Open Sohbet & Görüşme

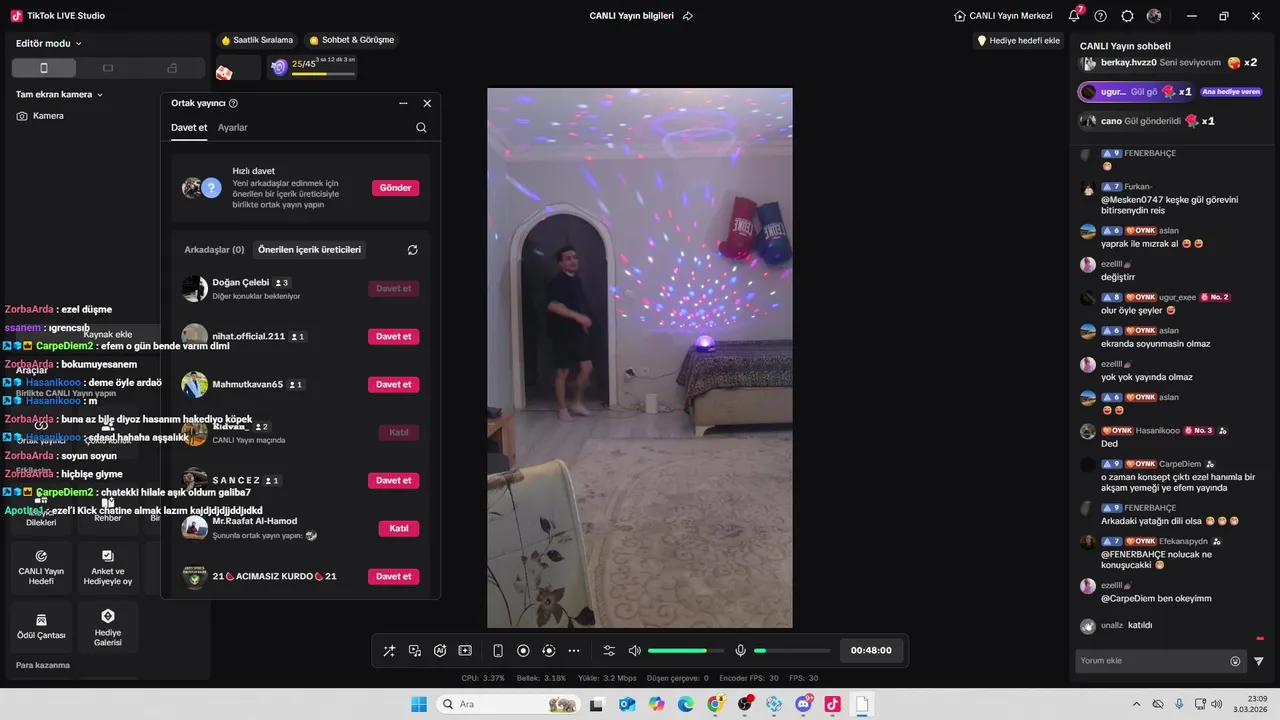coord(352,40)
